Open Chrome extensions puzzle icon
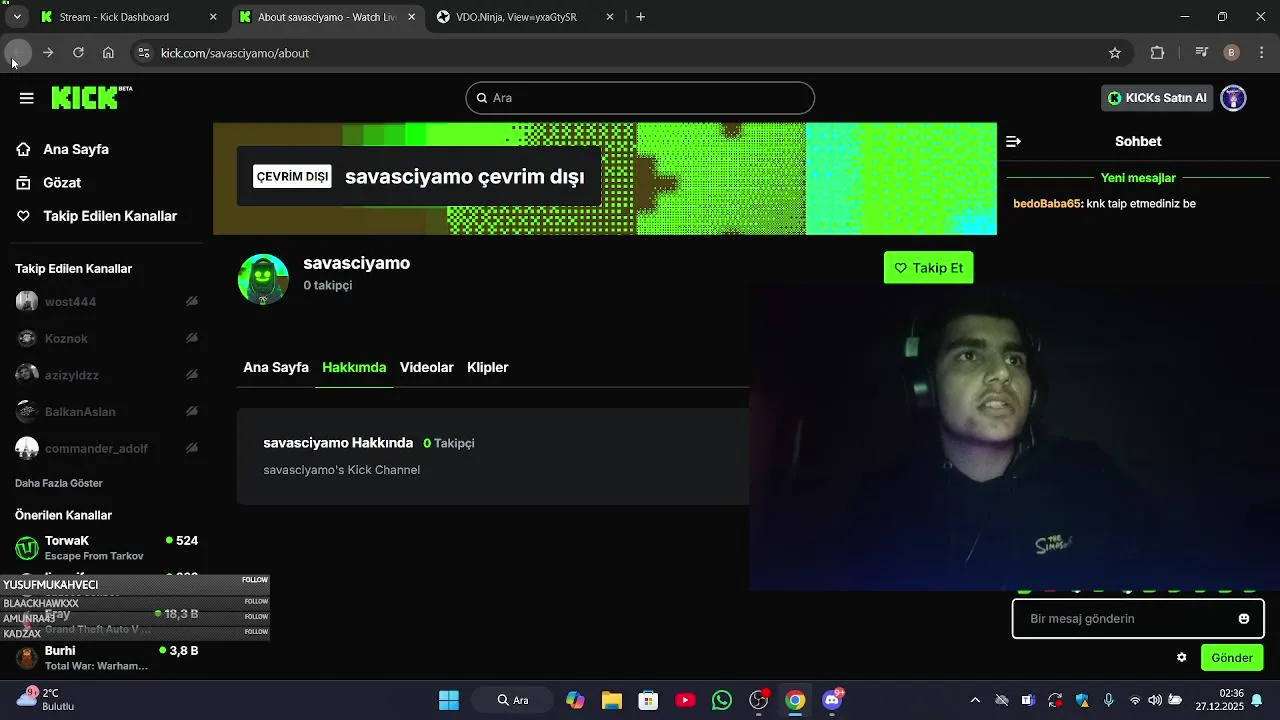The height and width of the screenshot is (720, 1280). [1158, 53]
